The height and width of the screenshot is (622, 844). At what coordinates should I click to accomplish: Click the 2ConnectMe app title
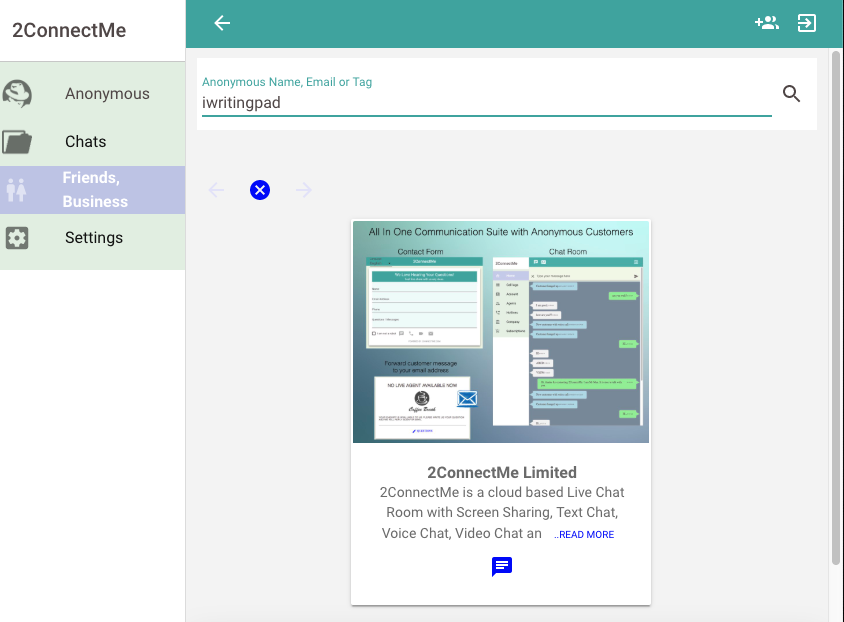pos(69,31)
